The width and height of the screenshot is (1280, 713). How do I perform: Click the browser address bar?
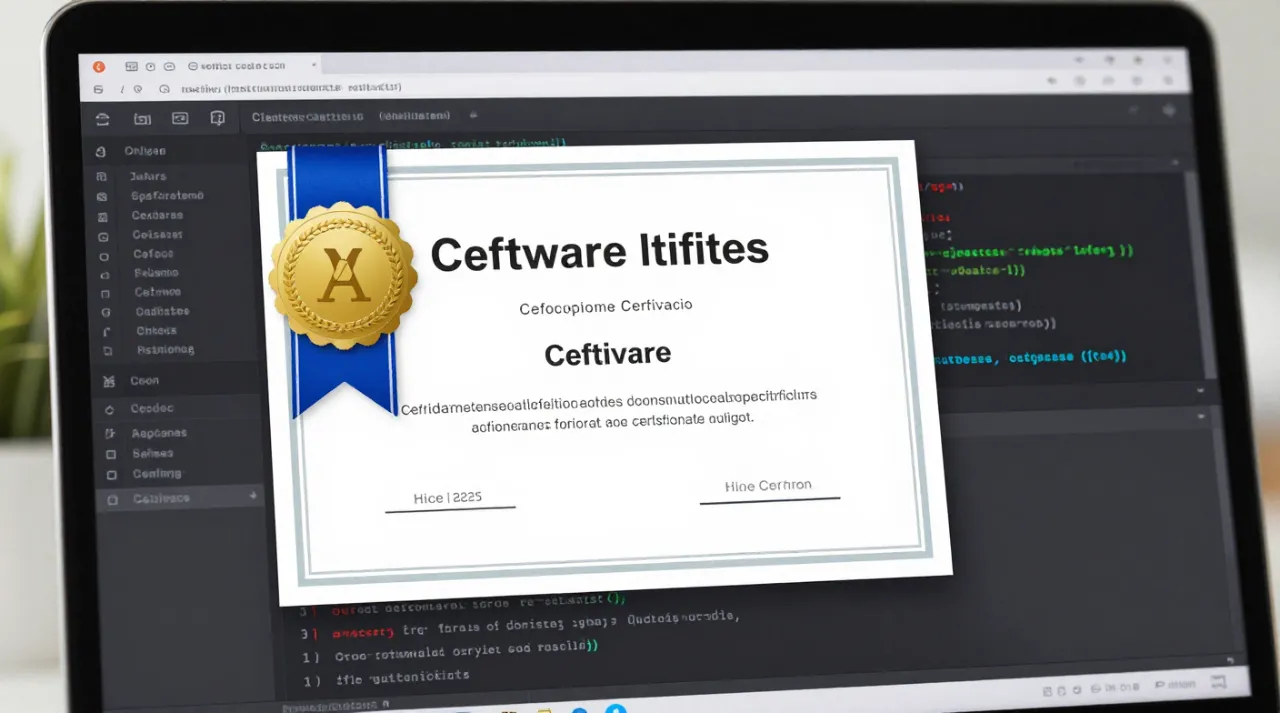tap(600, 87)
